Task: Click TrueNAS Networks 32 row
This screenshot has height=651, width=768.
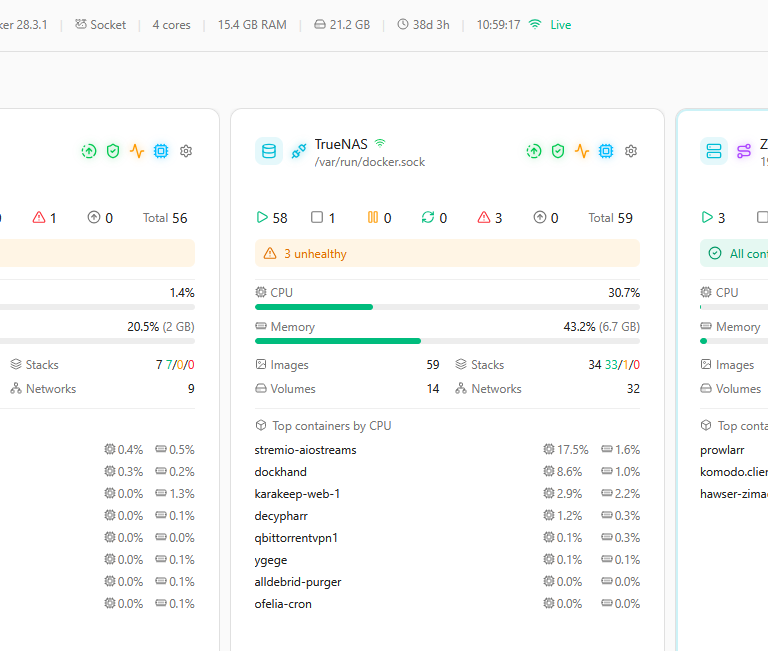Action: [x=548, y=388]
